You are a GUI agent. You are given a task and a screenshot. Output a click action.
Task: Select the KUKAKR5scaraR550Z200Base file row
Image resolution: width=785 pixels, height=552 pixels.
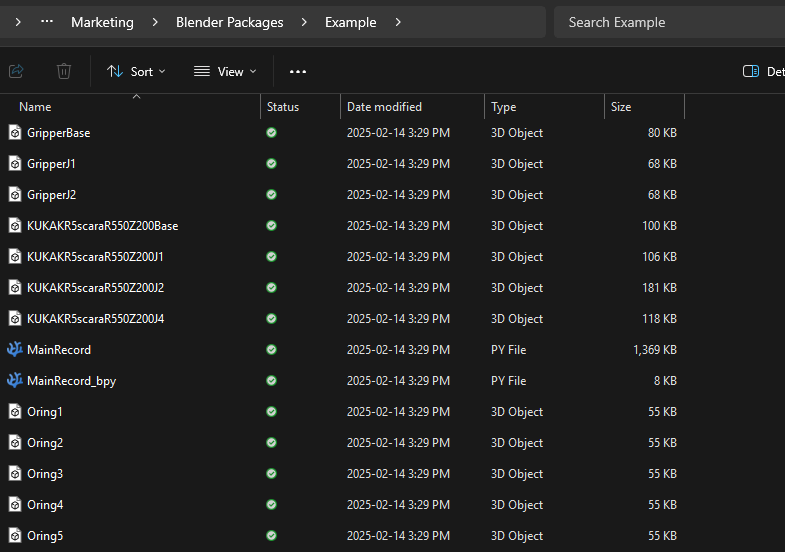(102, 226)
